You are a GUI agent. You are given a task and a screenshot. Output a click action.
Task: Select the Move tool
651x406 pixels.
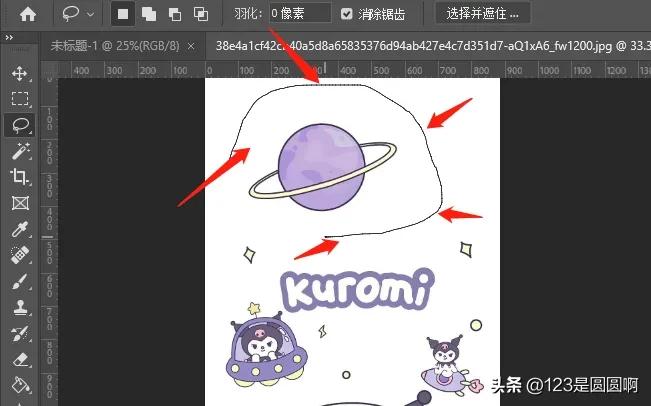(20, 74)
